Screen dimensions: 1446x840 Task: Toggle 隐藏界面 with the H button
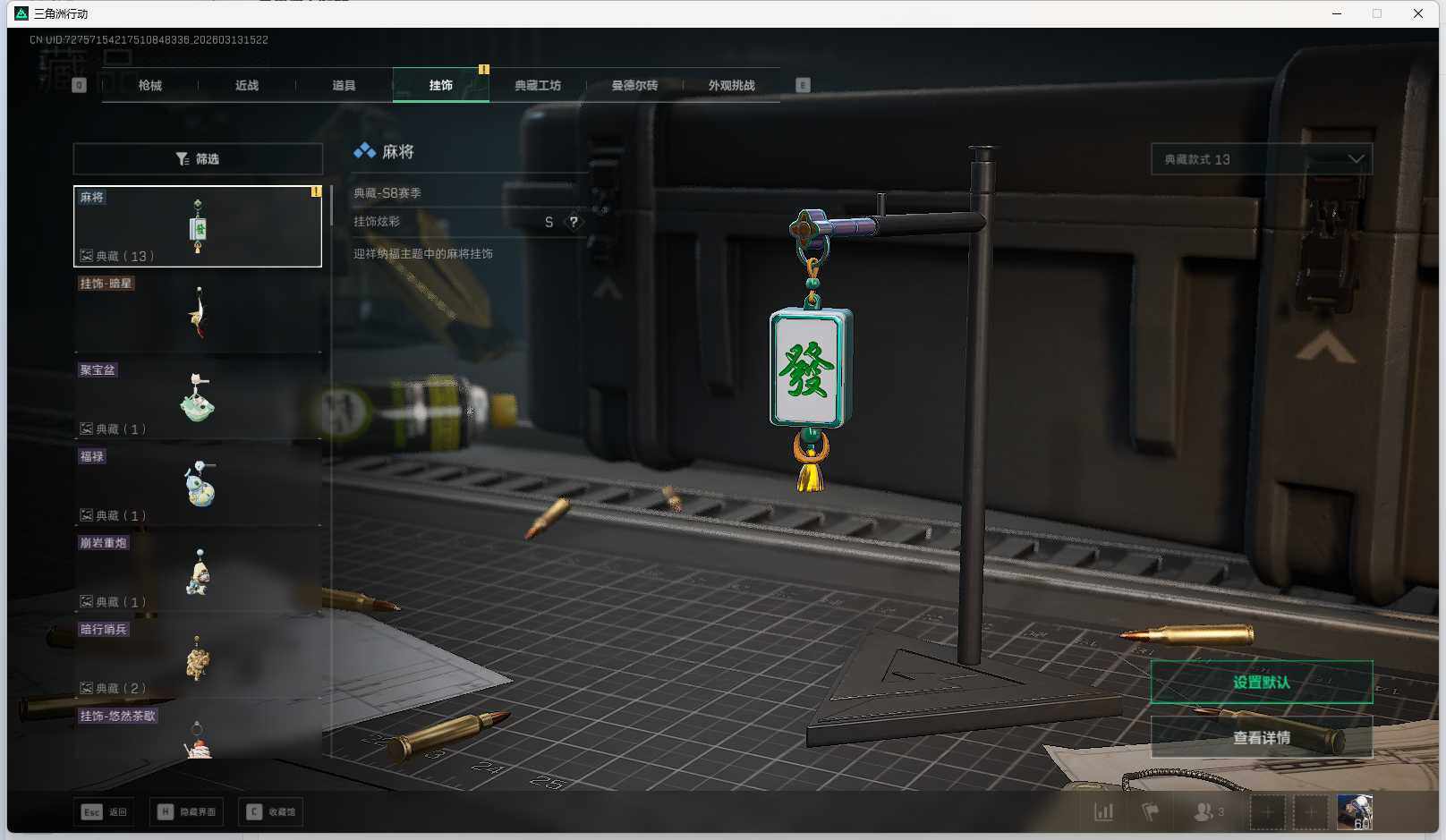pyautogui.click(x=187, y=811)
